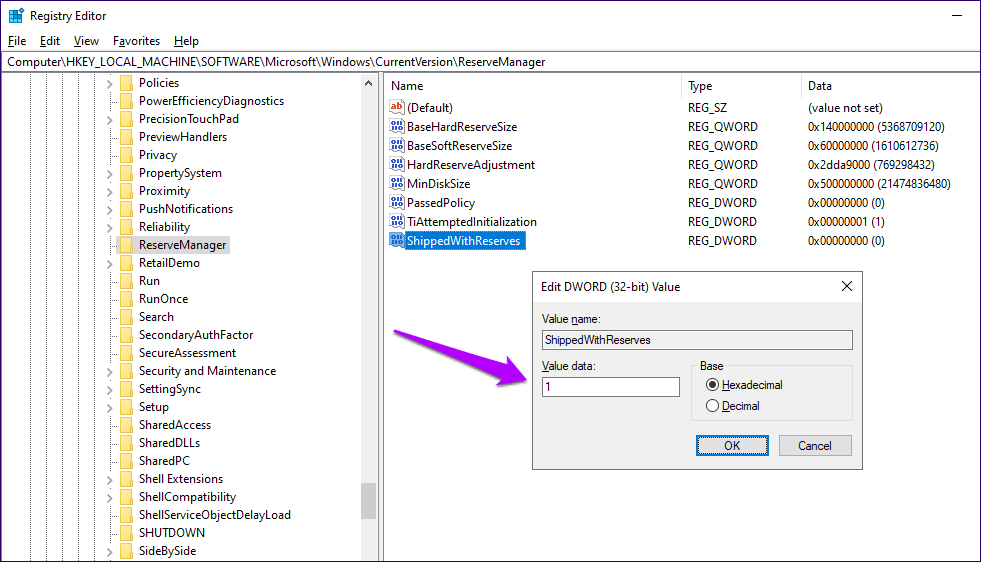This screenshot has width=981, height=562.
Task: Click the SettingSync folder icon
Action: pyautogui.click(x=126, y=389)
